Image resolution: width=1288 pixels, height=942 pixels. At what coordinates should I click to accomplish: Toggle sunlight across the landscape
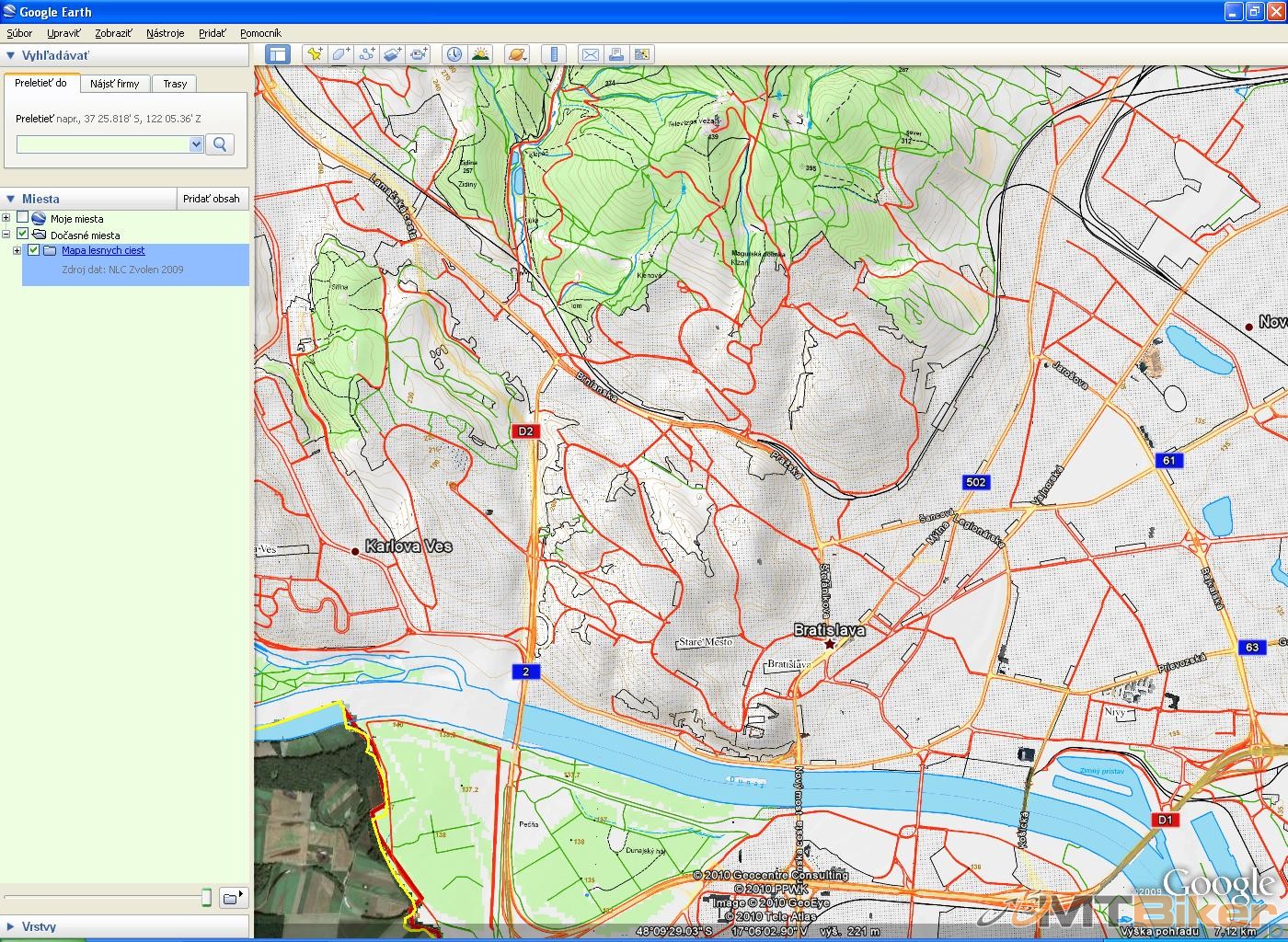tap(480, 54)
